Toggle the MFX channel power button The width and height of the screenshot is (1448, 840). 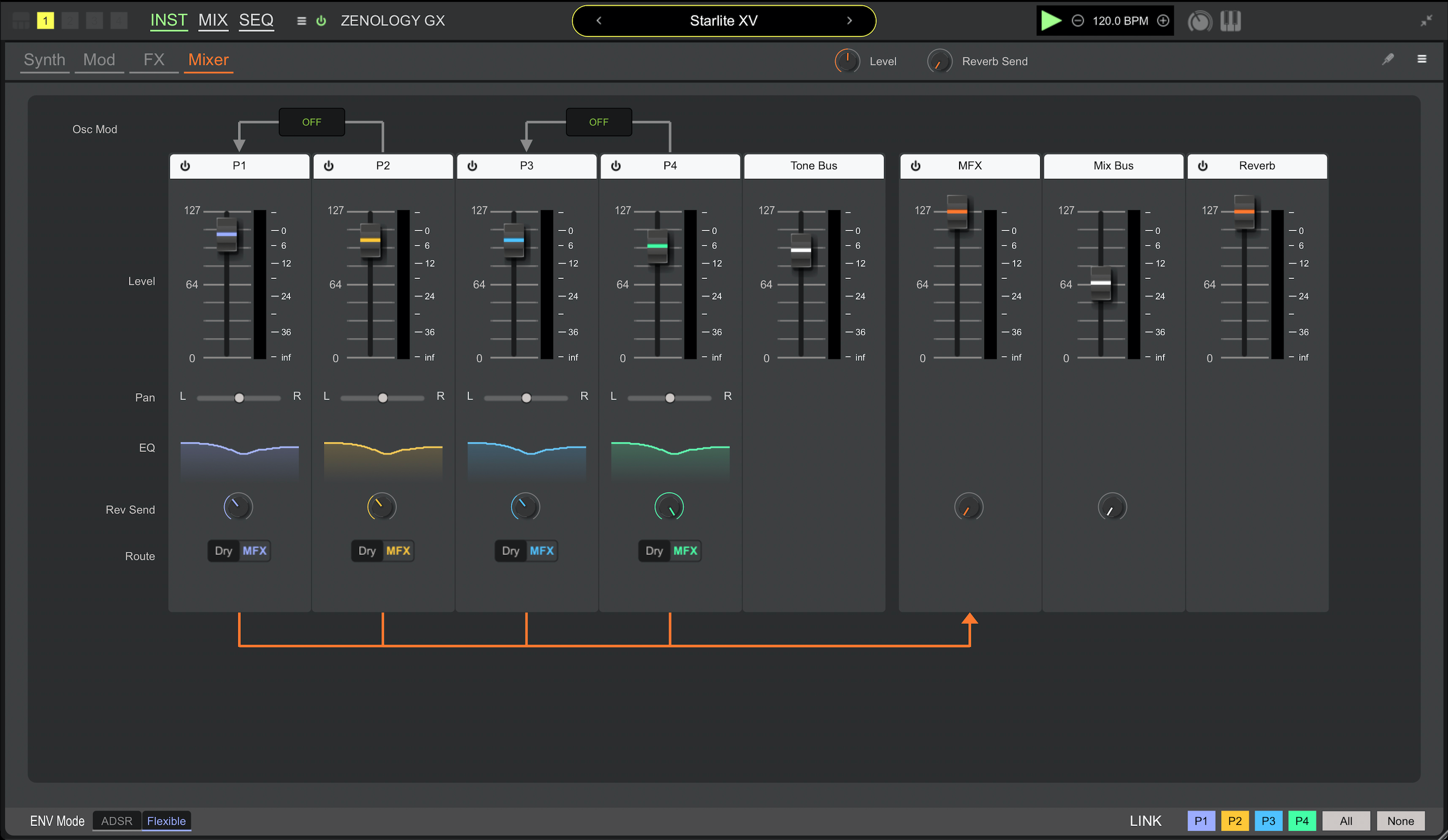[915, 166]
